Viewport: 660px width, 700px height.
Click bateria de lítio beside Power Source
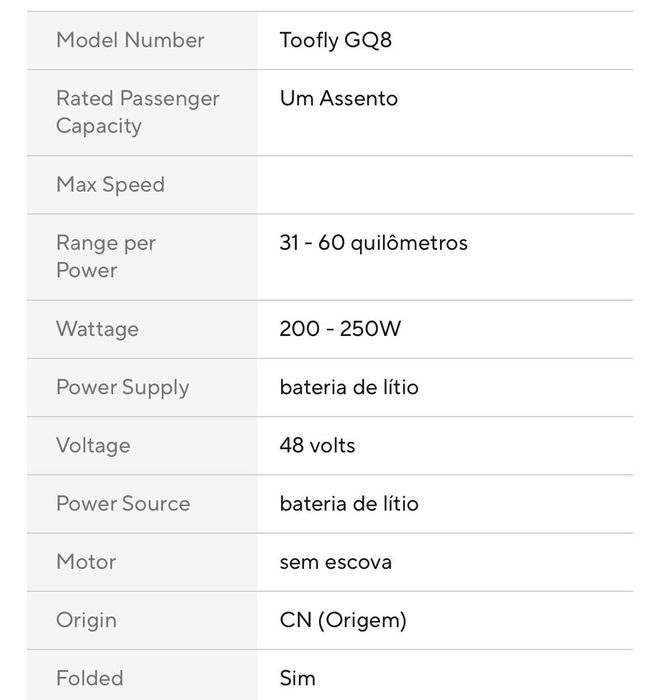(349, 504)
